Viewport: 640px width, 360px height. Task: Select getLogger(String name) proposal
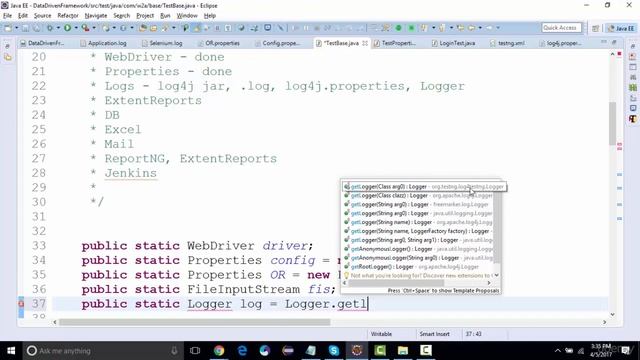point(418,222)
